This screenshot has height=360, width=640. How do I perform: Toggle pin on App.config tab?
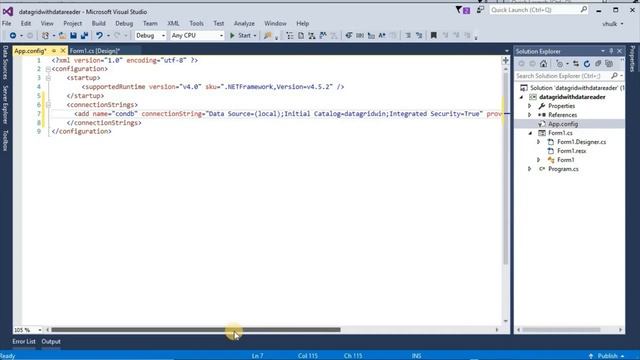pos(54,51)
